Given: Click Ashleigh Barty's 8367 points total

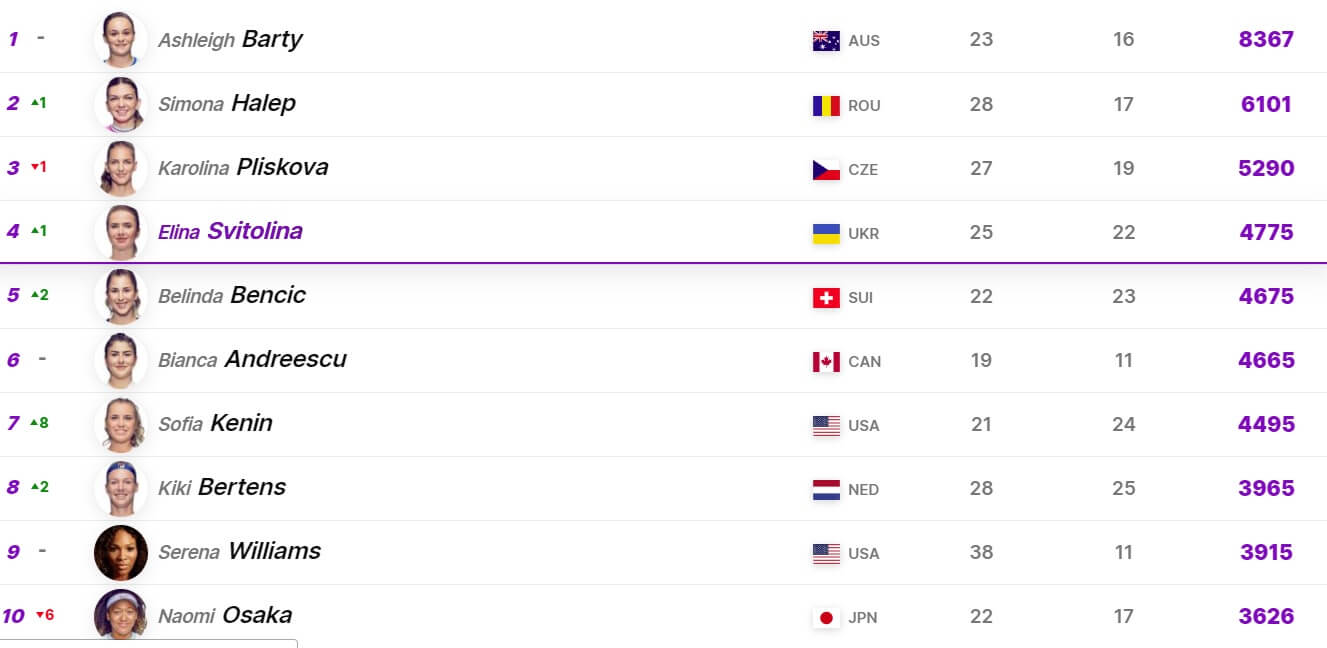Looking at the screenshot, I should (1266, 39).
